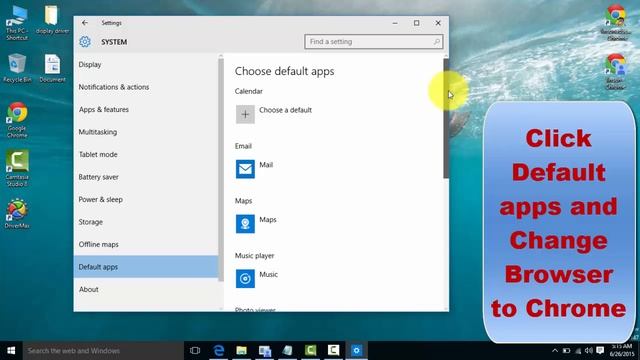Image resolution: width=640 pixels, height=360 pixels.
Task: Click the Maps default app label
Action: [x=268, y=219]
